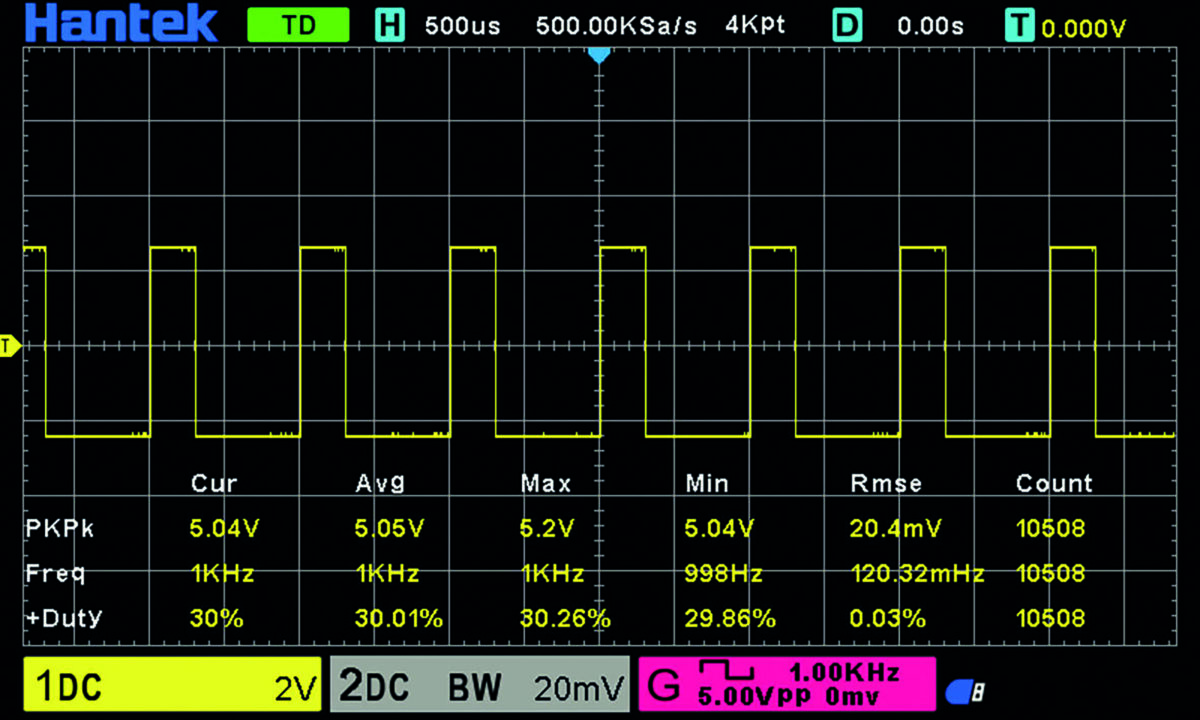Click the +Duty min value 29.86%
This screenshot has width=1200, height=720.
(730, 619)
